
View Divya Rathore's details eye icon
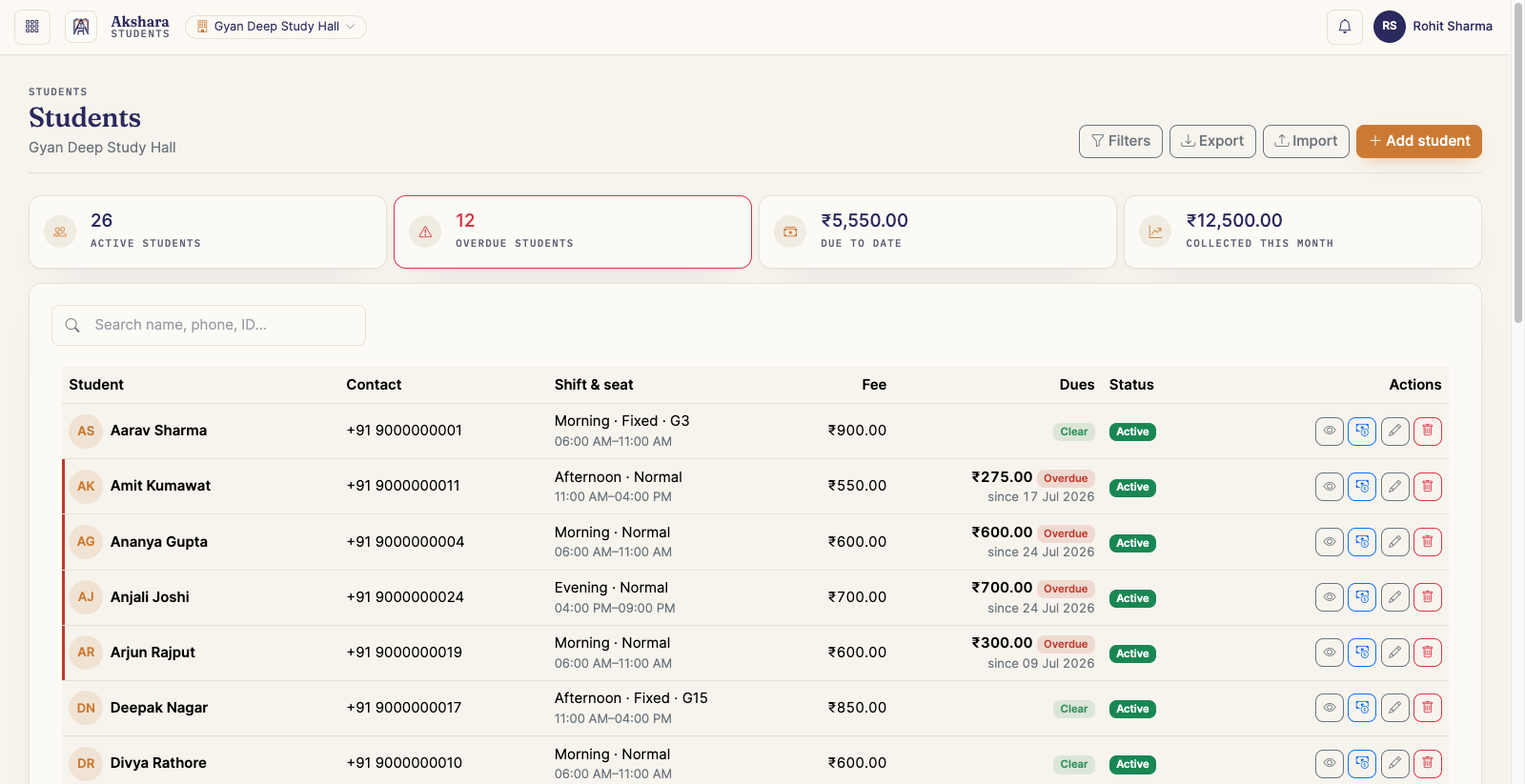click(x=1330, y=763)
